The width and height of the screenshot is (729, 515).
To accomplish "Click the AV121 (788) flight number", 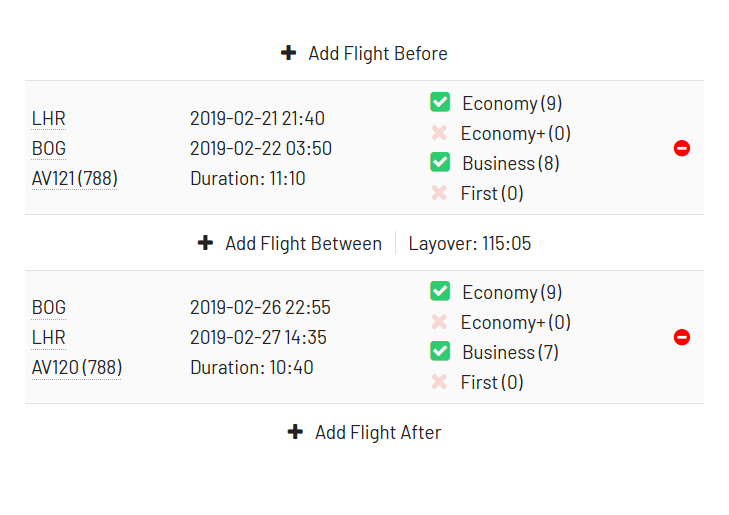I will point(74,178).
